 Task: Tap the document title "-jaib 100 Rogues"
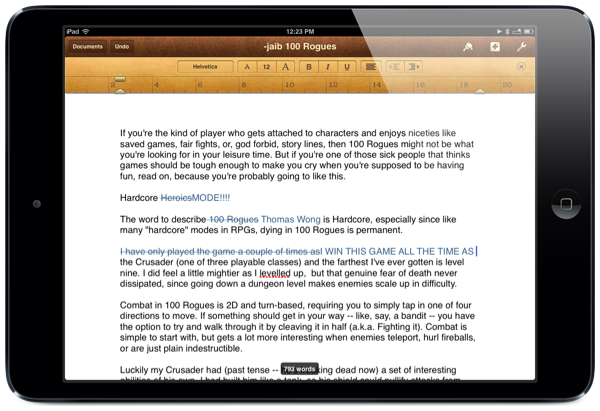click(300, 46)
